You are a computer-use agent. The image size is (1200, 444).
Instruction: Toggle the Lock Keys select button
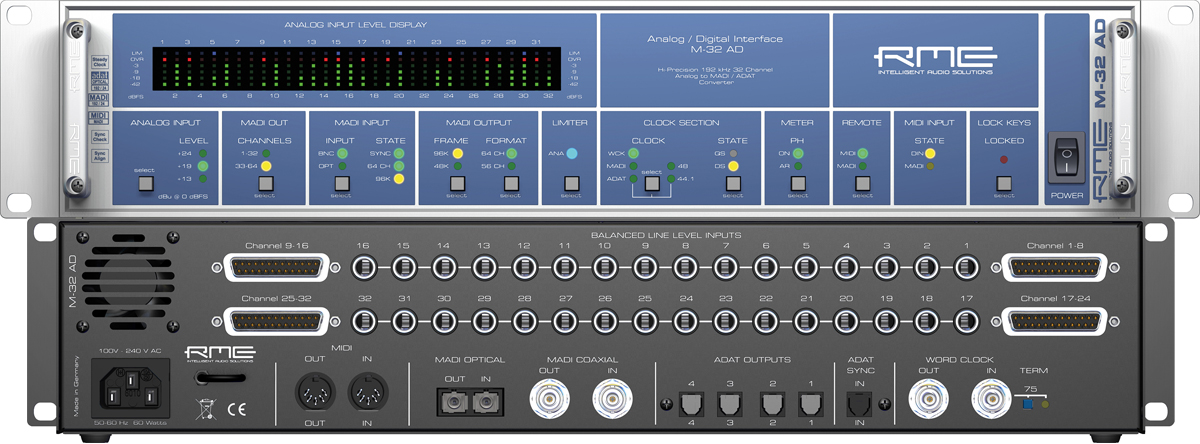(x=1003, y=184)
